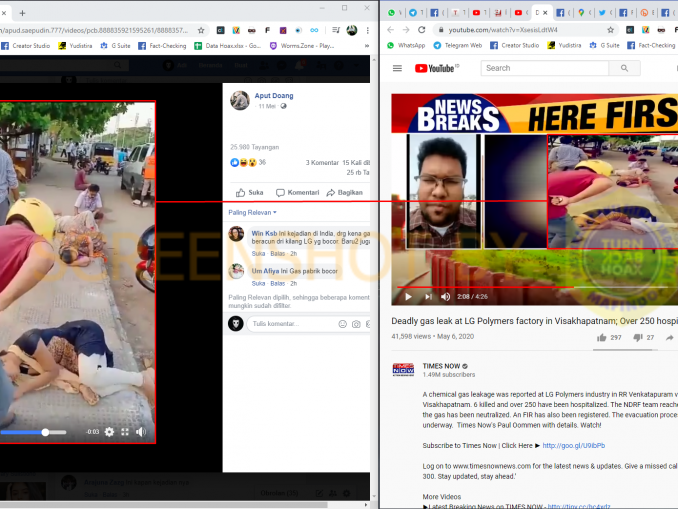Bookmark the Facebook page with star icon
The height and width of the screenshot is (509, 678).
tap(201, 30)
